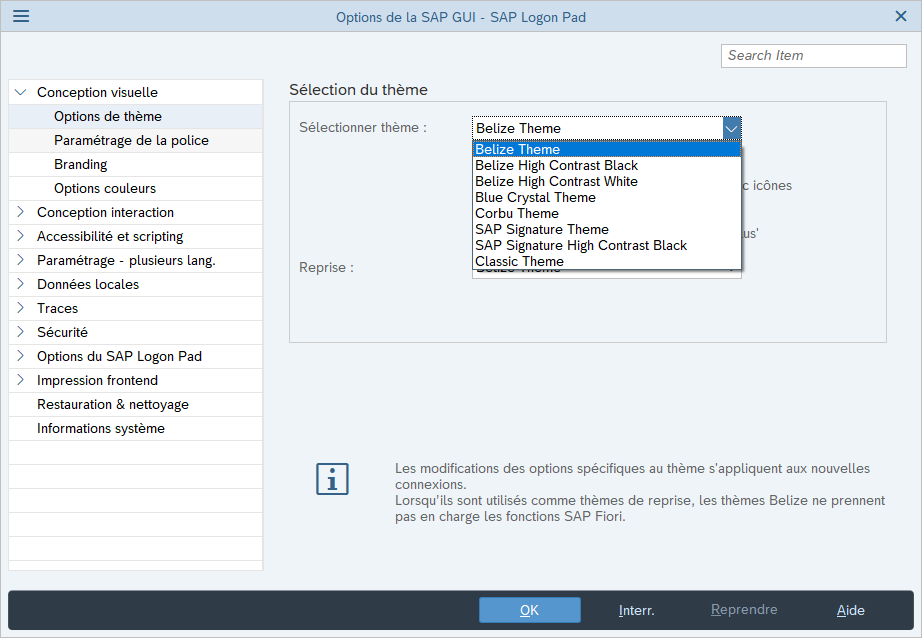Click the information icon beside the note
This screenshot has width=922, height=638.
click(x=332, y=479)
